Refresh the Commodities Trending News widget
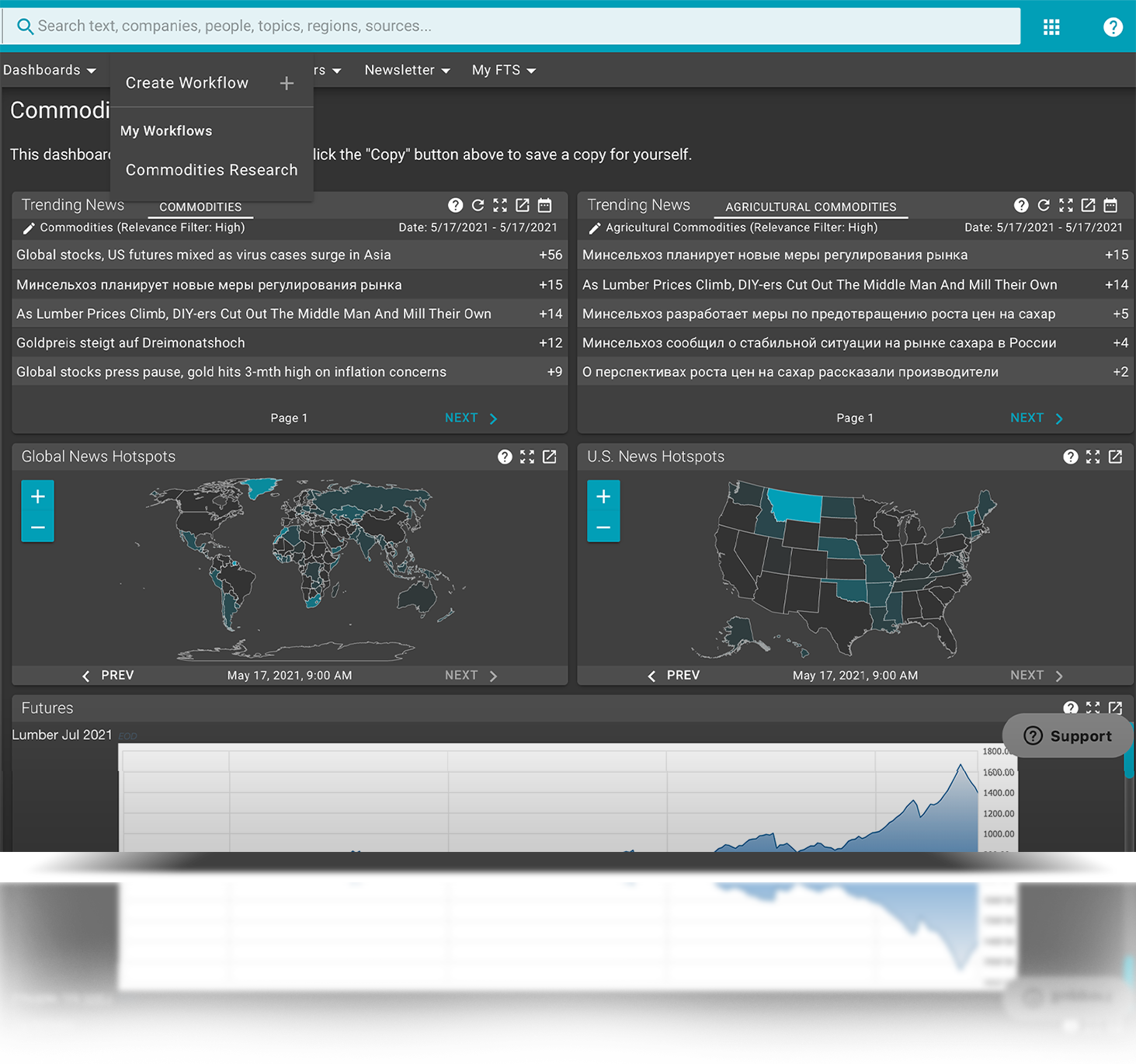 point(478,205)
